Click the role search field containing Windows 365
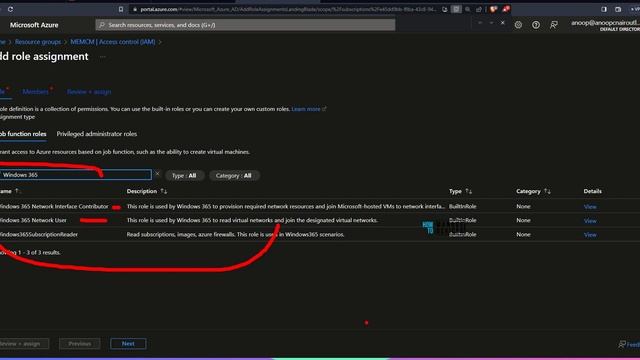The width and height of the screenshot is (640, 360). tap(76, 175)
